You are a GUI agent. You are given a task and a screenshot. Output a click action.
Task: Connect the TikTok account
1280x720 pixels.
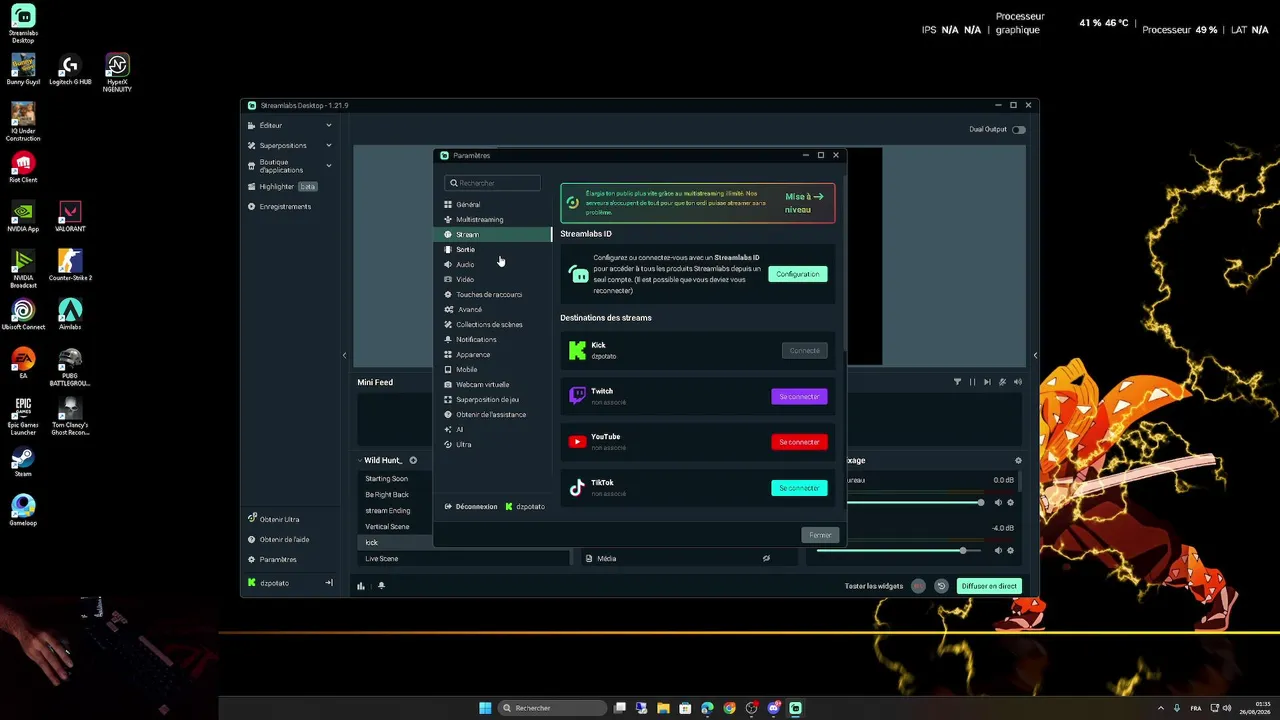(799, 488)
